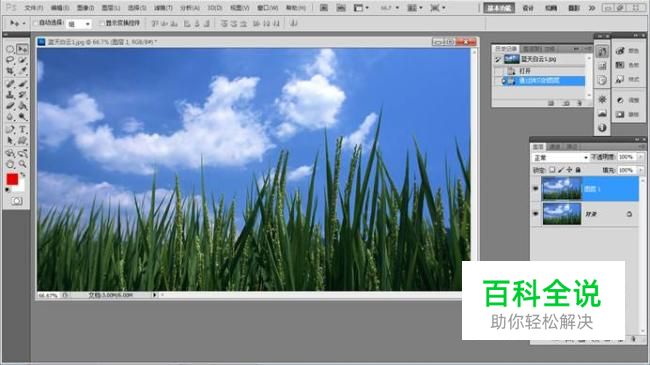Viewport: 650px width, 365px height.
Task: Switch to the 通道 tab in Layers panel
Action: [554, 147]
